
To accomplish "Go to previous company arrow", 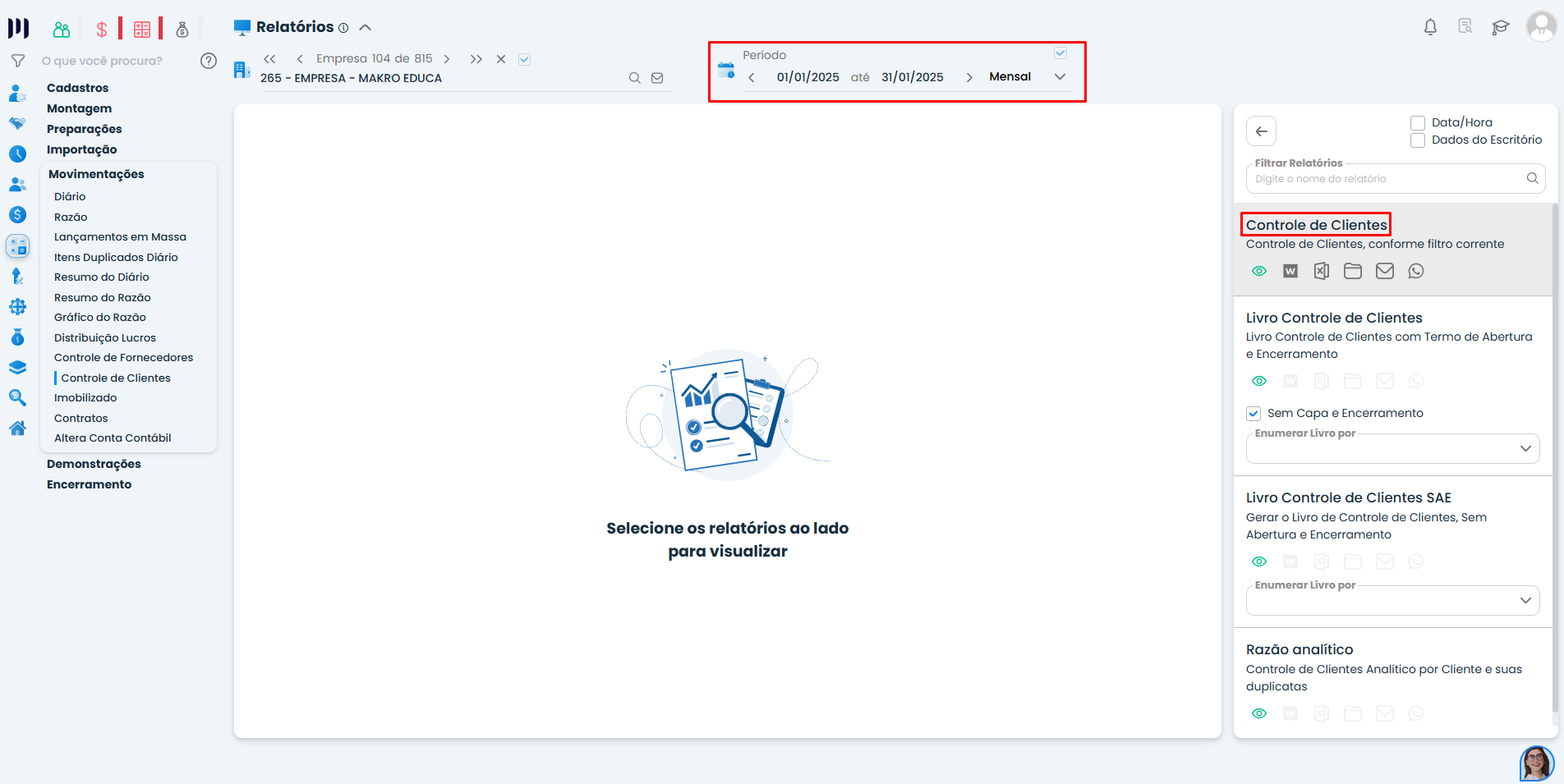I will (300, 59).
